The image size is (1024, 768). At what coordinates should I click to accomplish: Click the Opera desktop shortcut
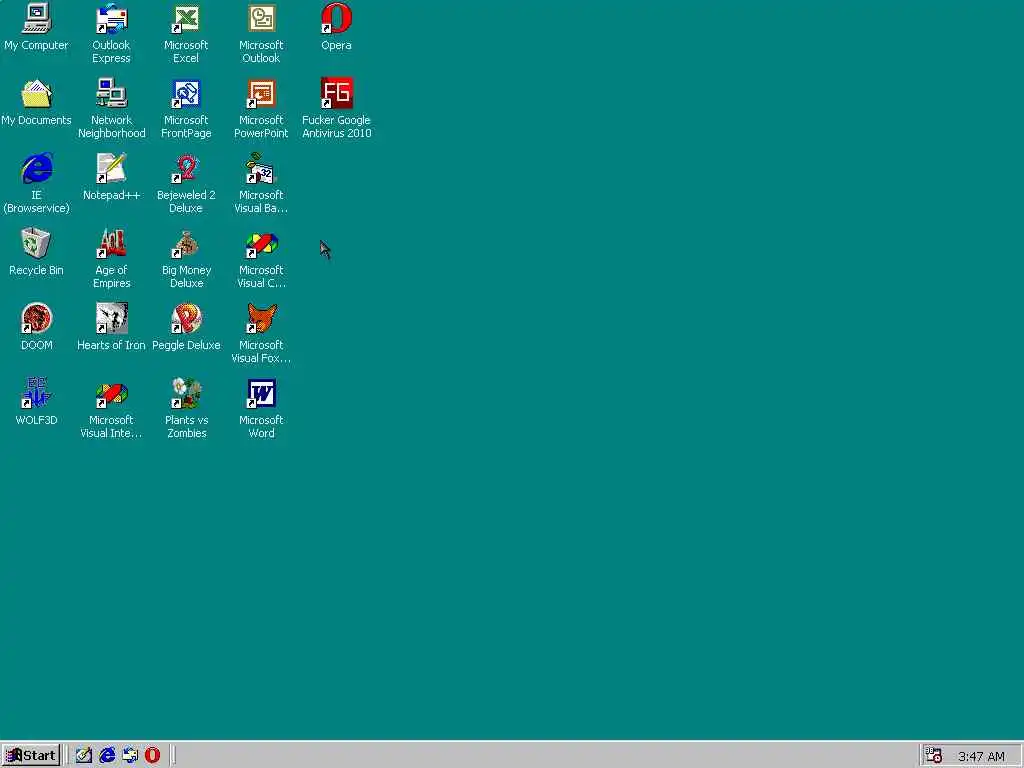(x=336, y=27)
